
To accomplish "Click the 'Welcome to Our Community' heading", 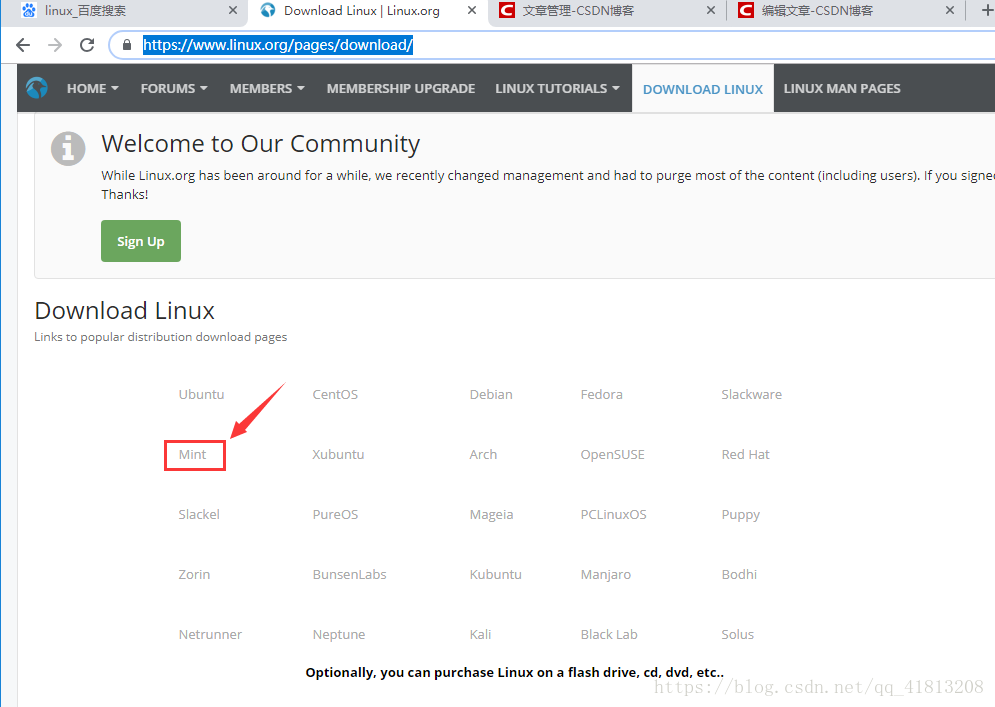I will [x=260, y=144].
